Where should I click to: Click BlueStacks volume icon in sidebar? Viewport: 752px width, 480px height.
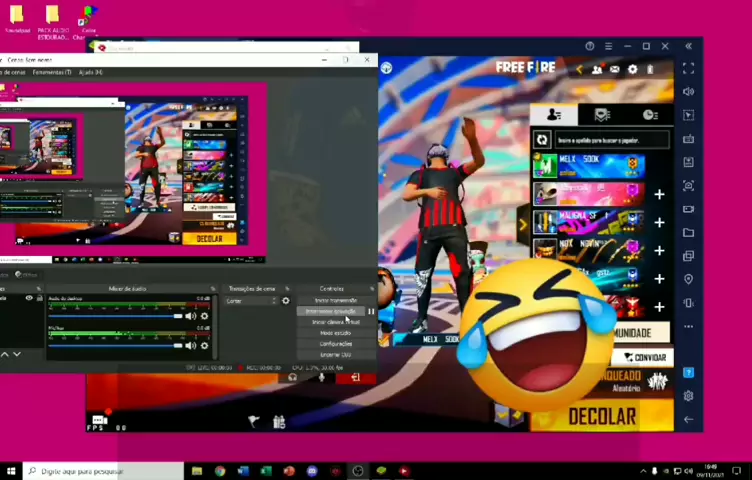tap(688, 92)
